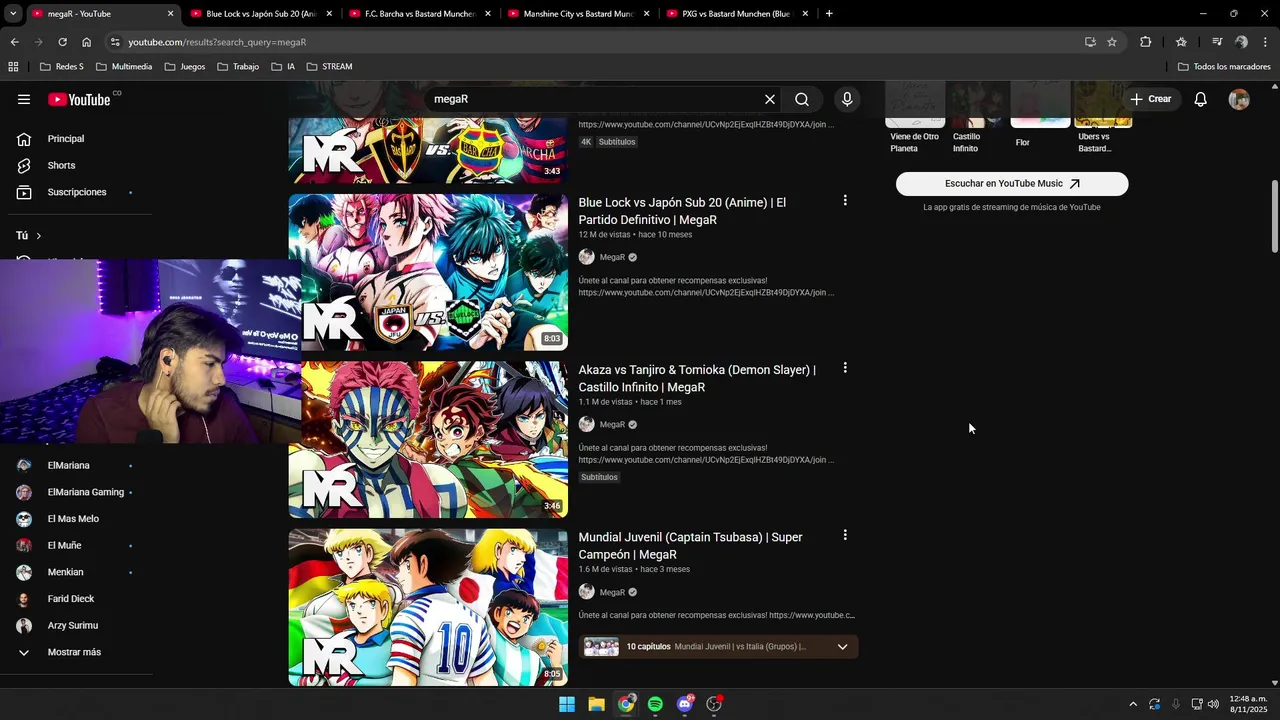
Task: Open options menu for Mundial Juvenil video
Action: click(845, 535)
